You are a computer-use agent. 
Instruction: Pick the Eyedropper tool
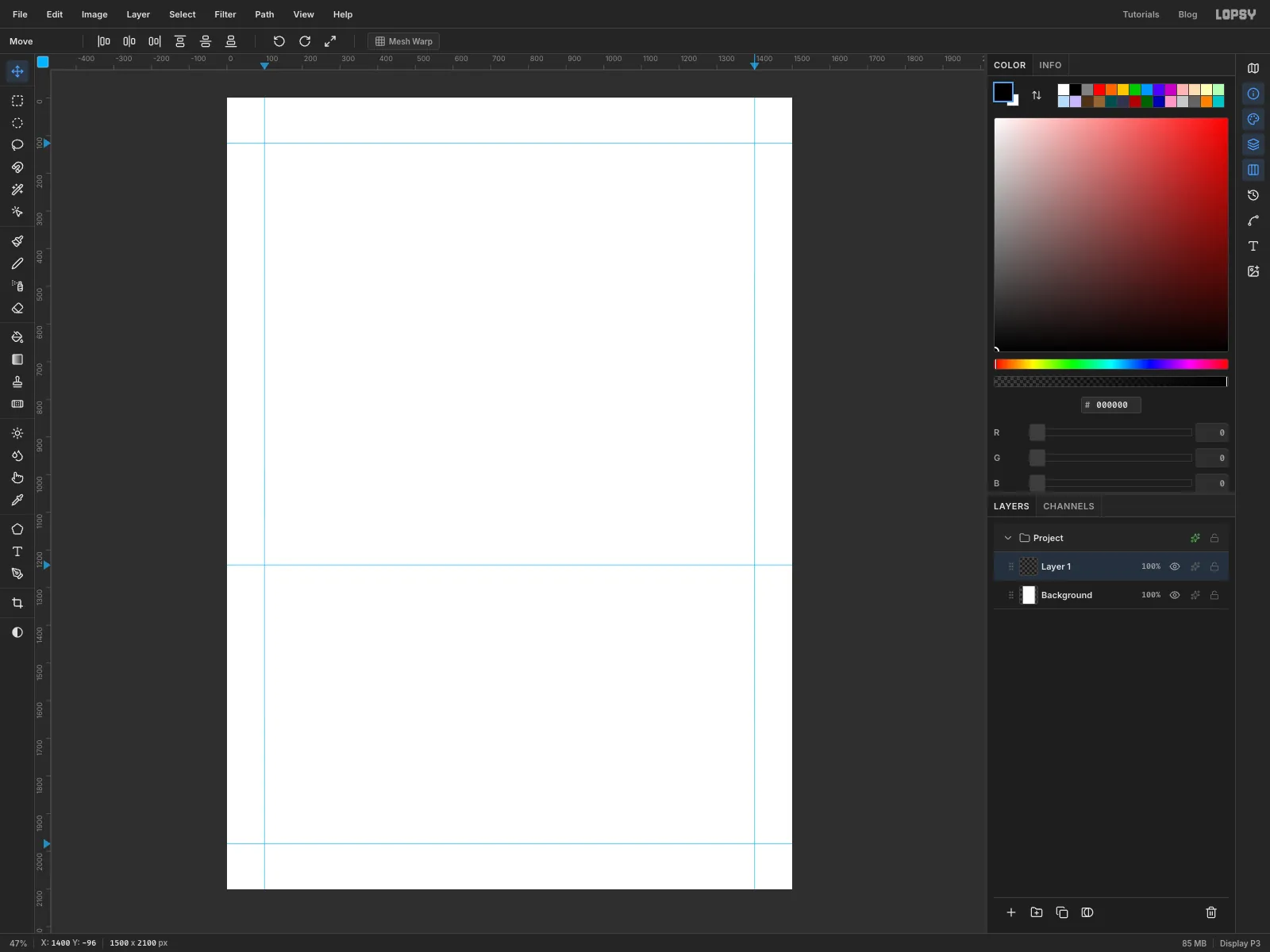pos(17,500)
